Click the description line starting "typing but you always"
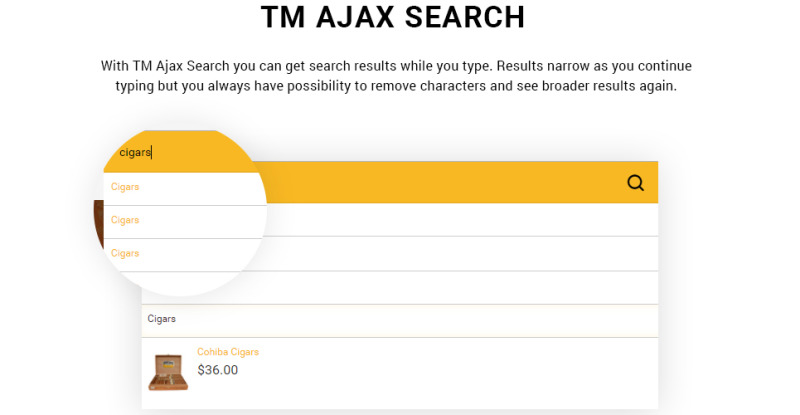800x415 pixels. pos(396,86)
